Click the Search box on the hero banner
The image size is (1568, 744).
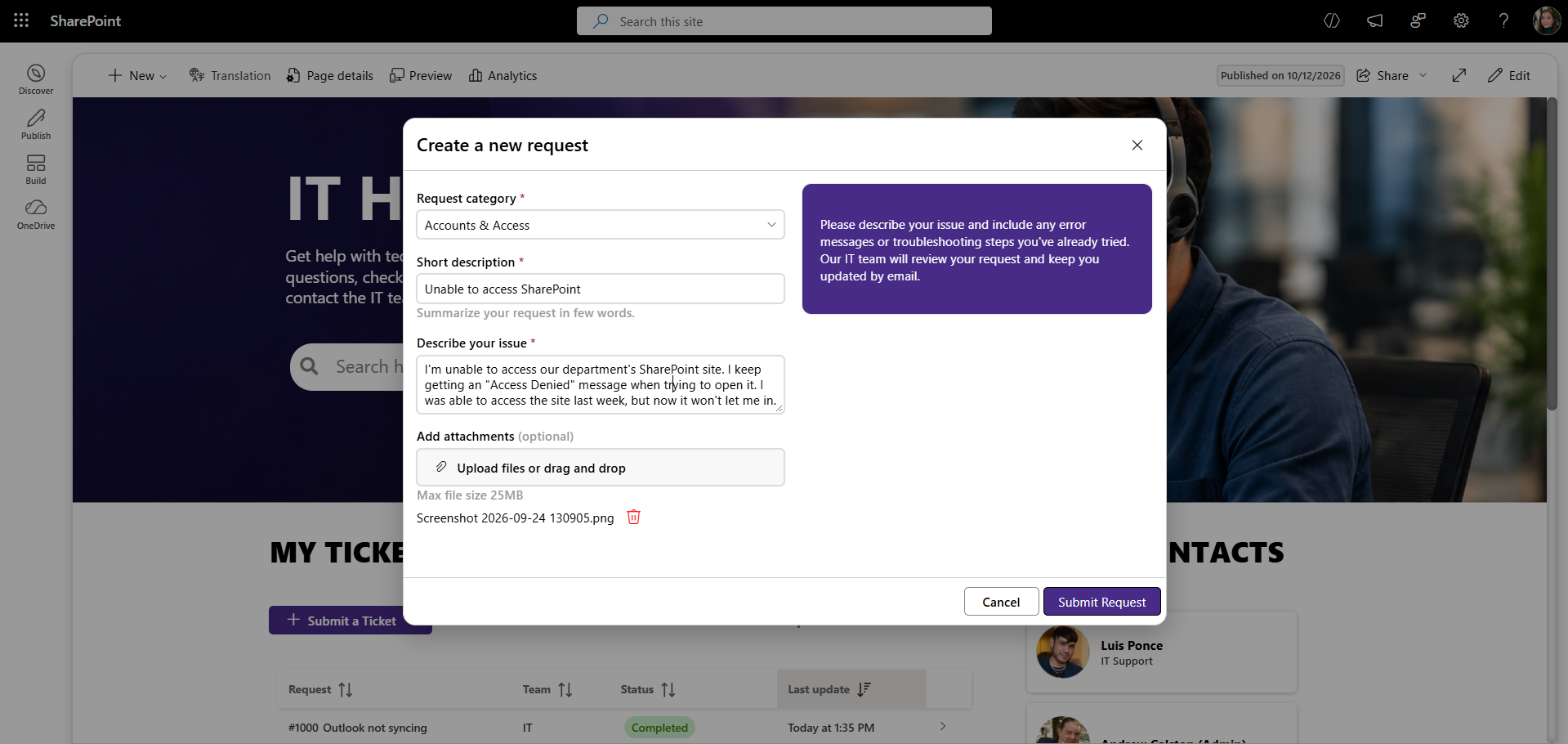tap(348, 366)
